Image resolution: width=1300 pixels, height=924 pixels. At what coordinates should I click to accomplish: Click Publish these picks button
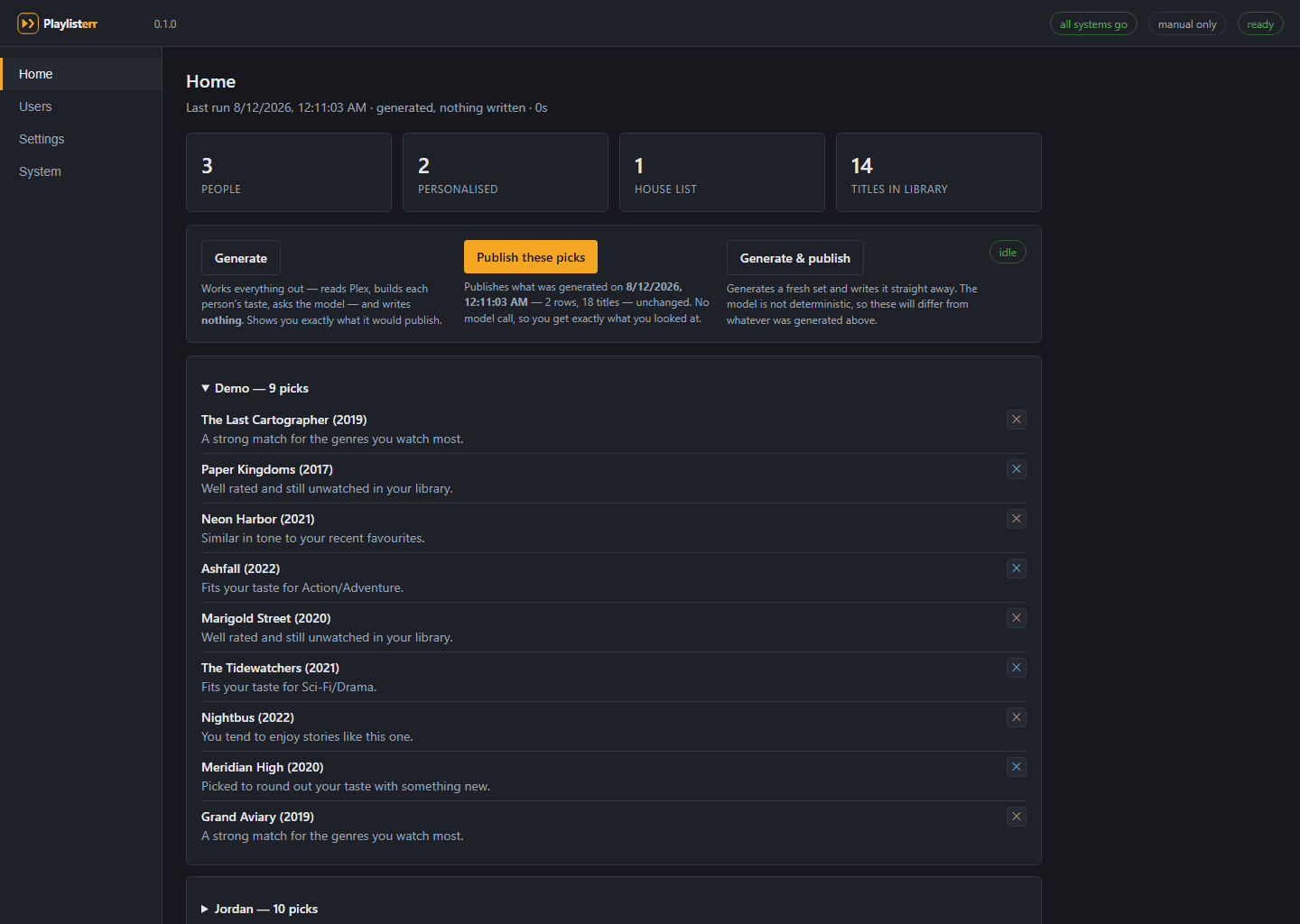(x=531, y=257)
